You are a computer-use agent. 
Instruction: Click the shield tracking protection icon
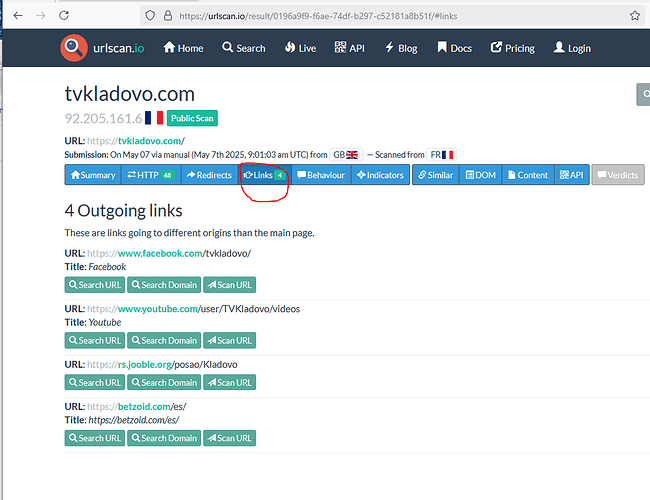[x=150, y=16]
